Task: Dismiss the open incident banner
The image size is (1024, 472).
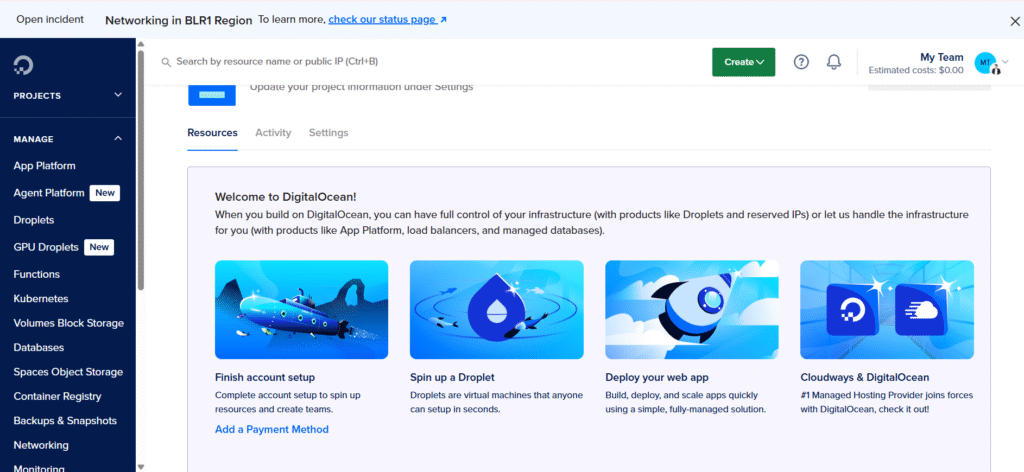Action: [1015, 20]
